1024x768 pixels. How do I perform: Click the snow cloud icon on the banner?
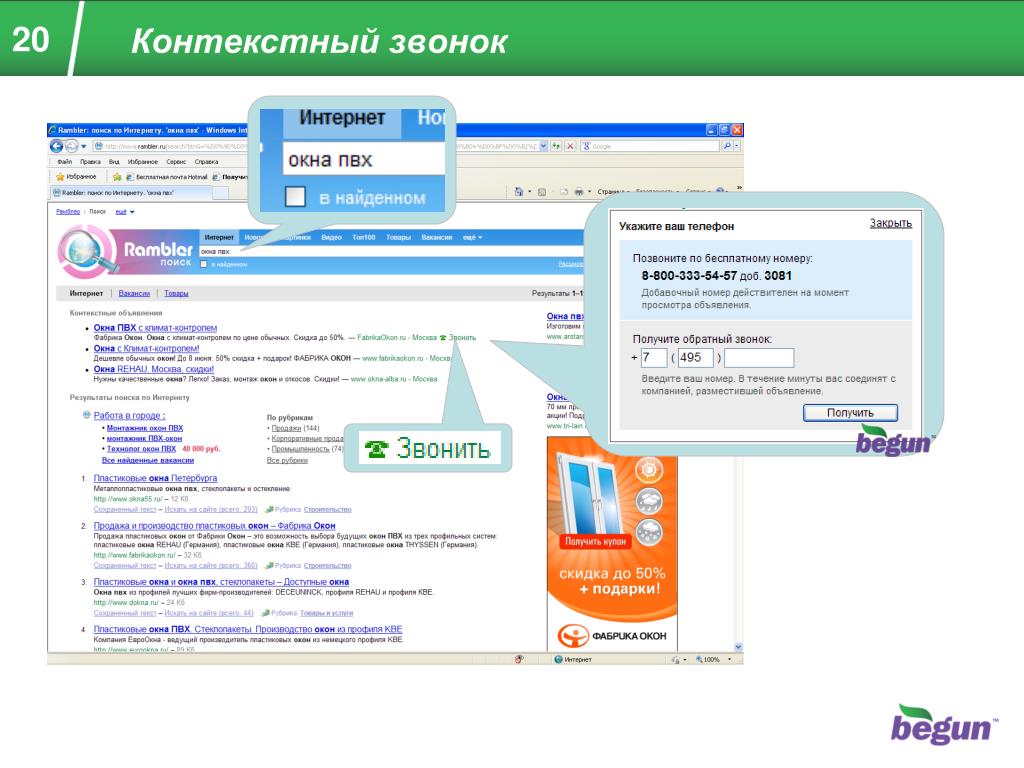648,532
